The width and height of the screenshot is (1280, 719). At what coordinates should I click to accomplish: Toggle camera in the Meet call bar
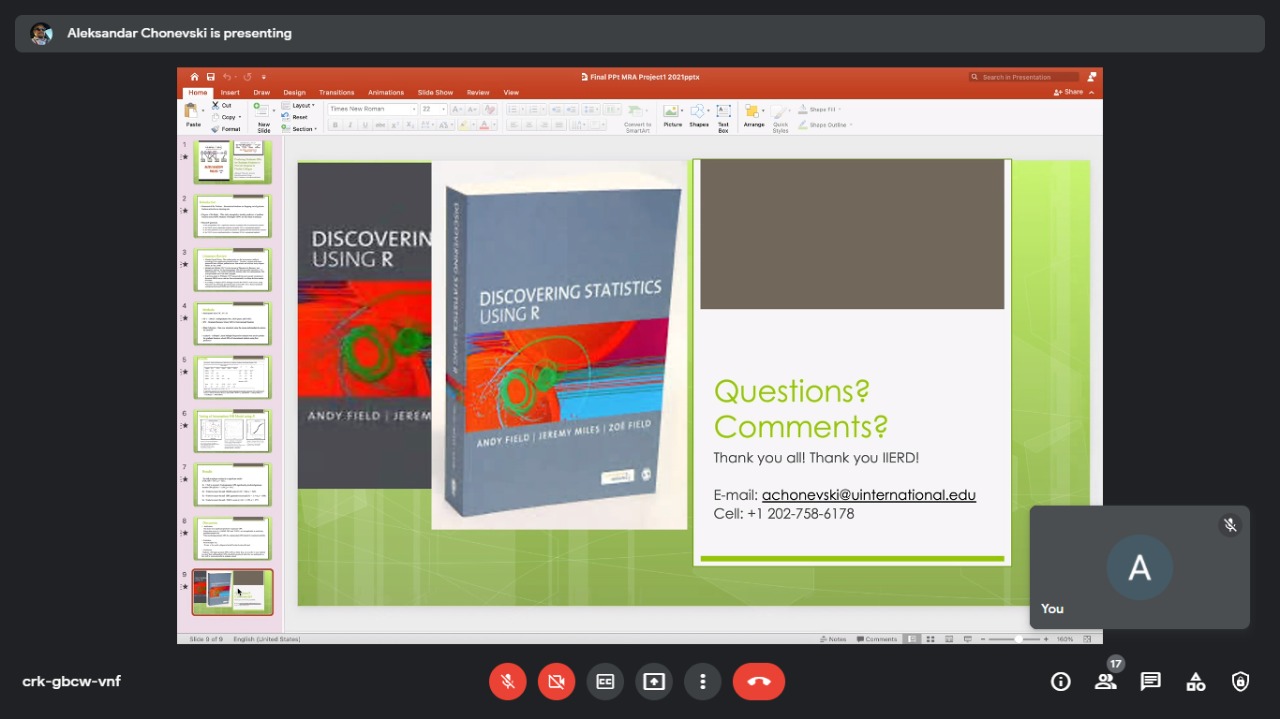pos(556,681)
